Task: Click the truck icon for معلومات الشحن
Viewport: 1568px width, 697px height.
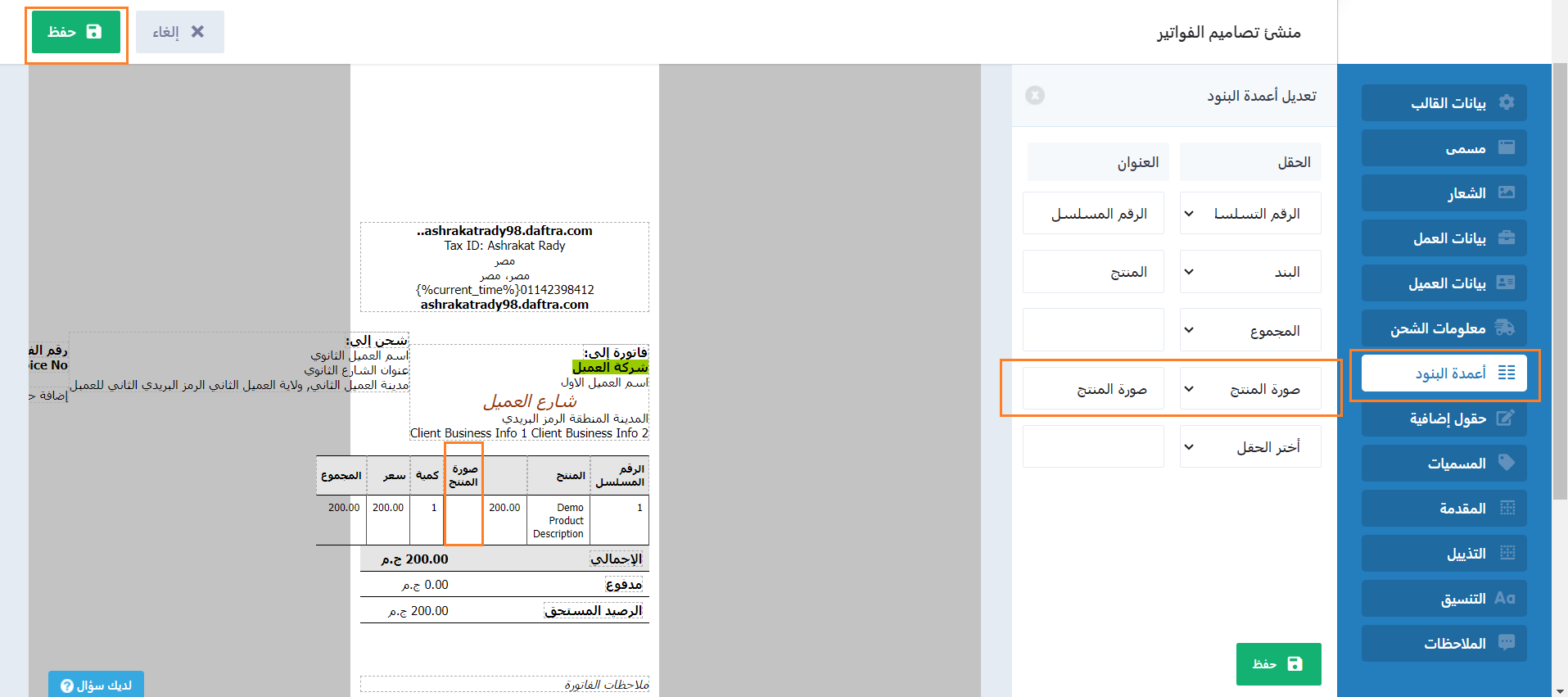Action: click(x=1505, y=328)
